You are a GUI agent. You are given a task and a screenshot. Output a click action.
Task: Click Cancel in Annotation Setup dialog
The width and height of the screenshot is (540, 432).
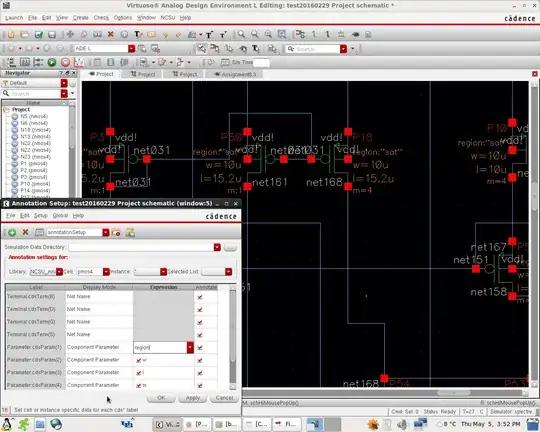point(224,398)
